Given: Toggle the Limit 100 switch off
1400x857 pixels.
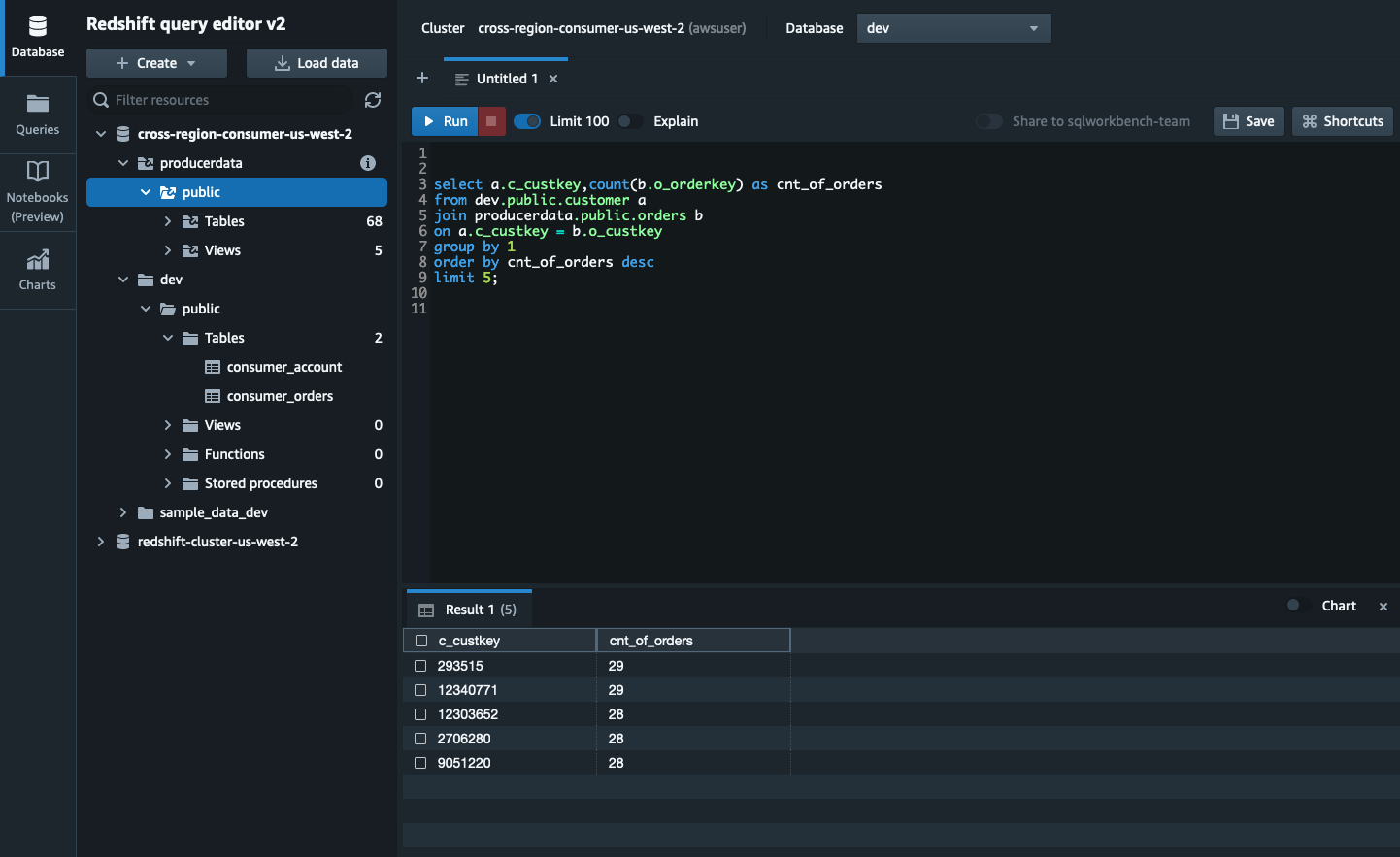Looking at the screenshot, I should (x=527, y=121).
